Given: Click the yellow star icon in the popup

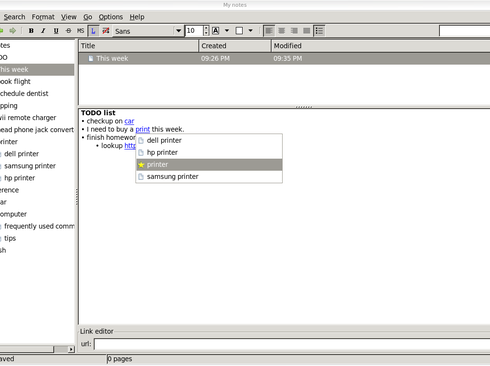Looking at the screenshot, I should (x=141, y=165).
